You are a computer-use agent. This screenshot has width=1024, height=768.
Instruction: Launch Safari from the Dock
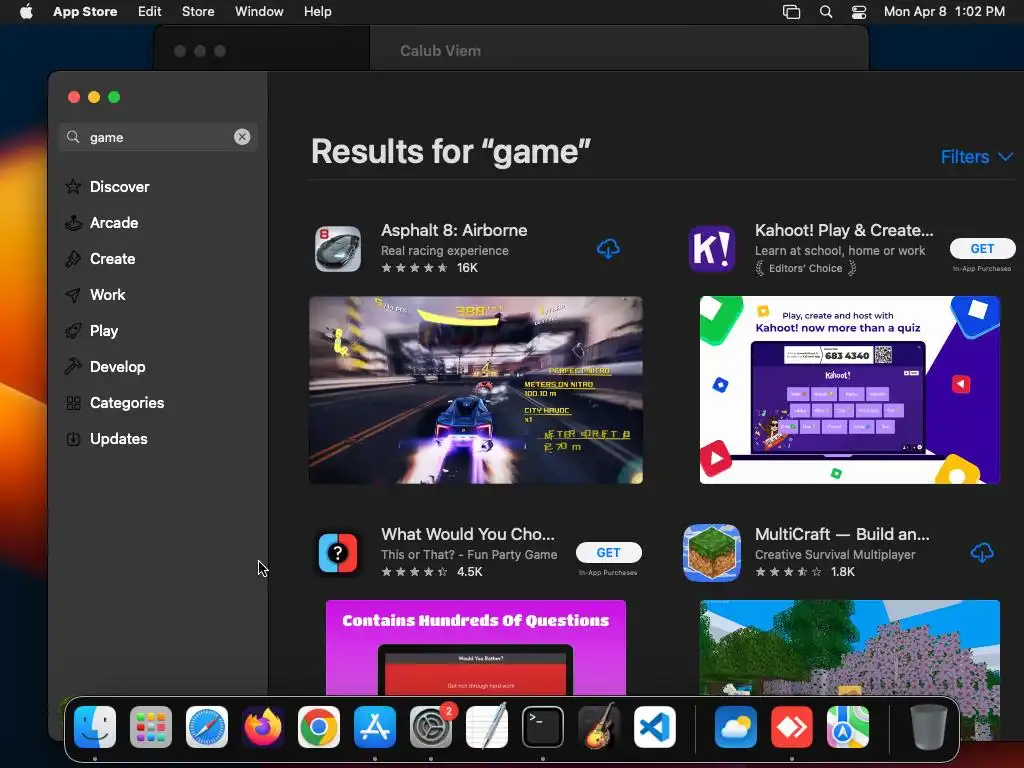(x=207, y=727)
